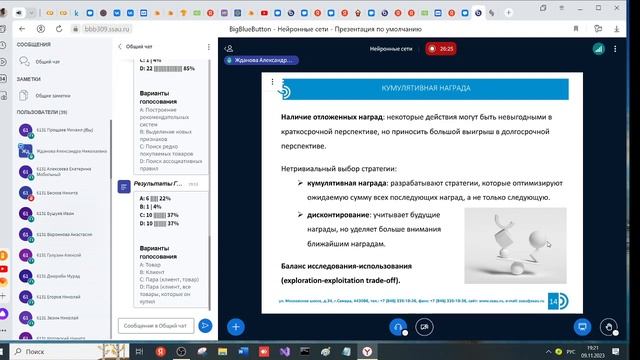
Task: Switch to the tab with letter k icon
Action: point(76,13)
